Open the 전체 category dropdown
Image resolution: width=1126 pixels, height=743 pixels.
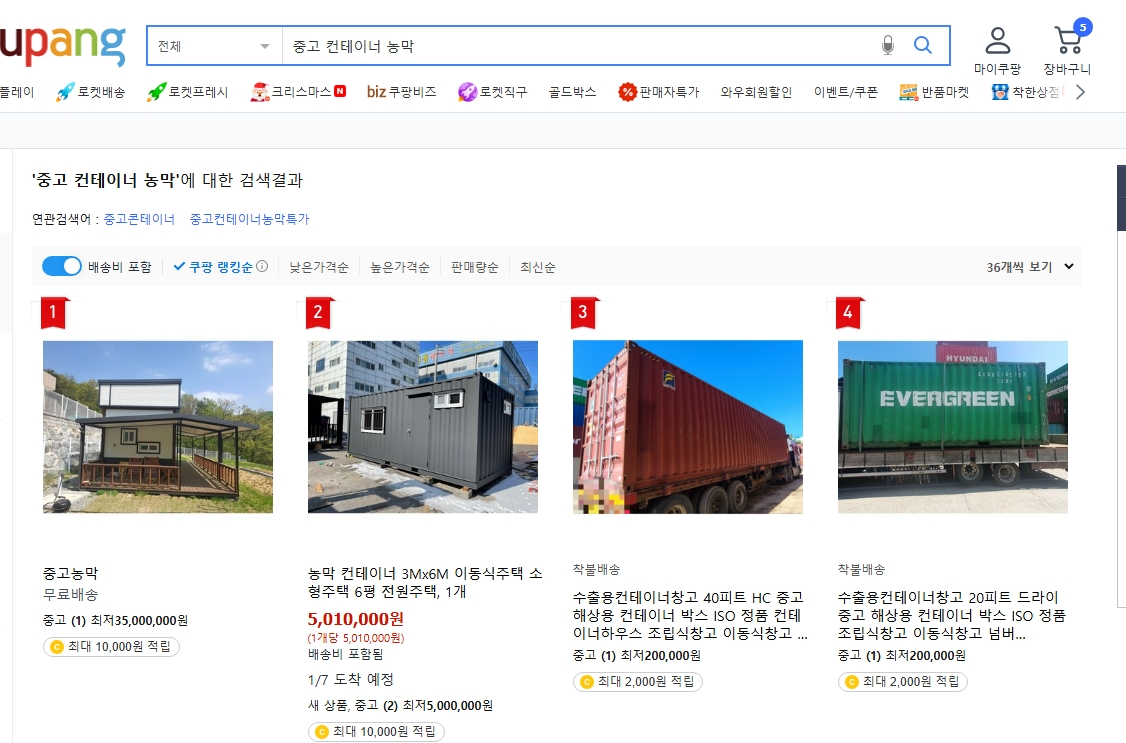pos(213,45)
